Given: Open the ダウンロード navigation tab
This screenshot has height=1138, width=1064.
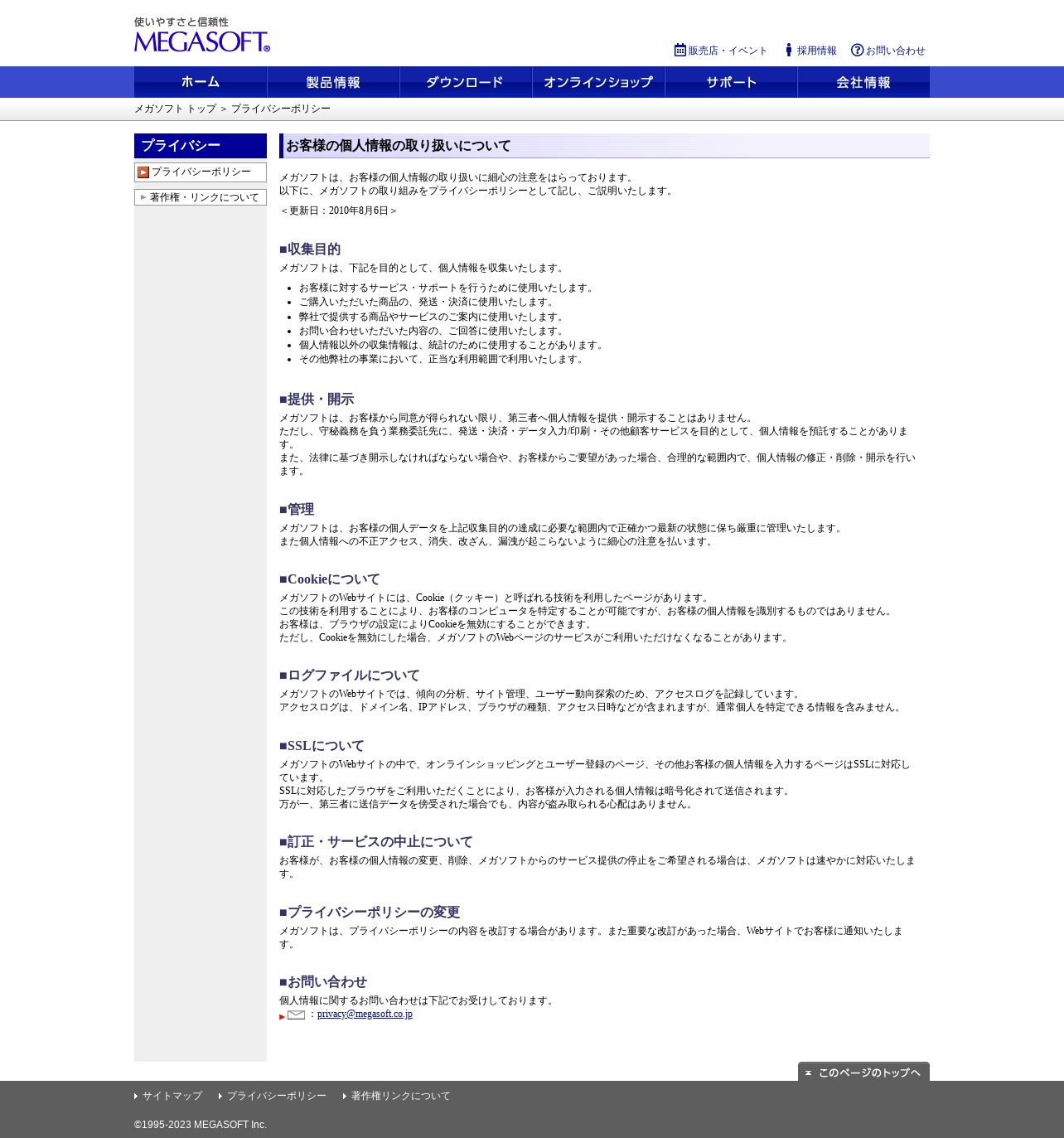Looking at the screenshot, I should coord(466,82).
